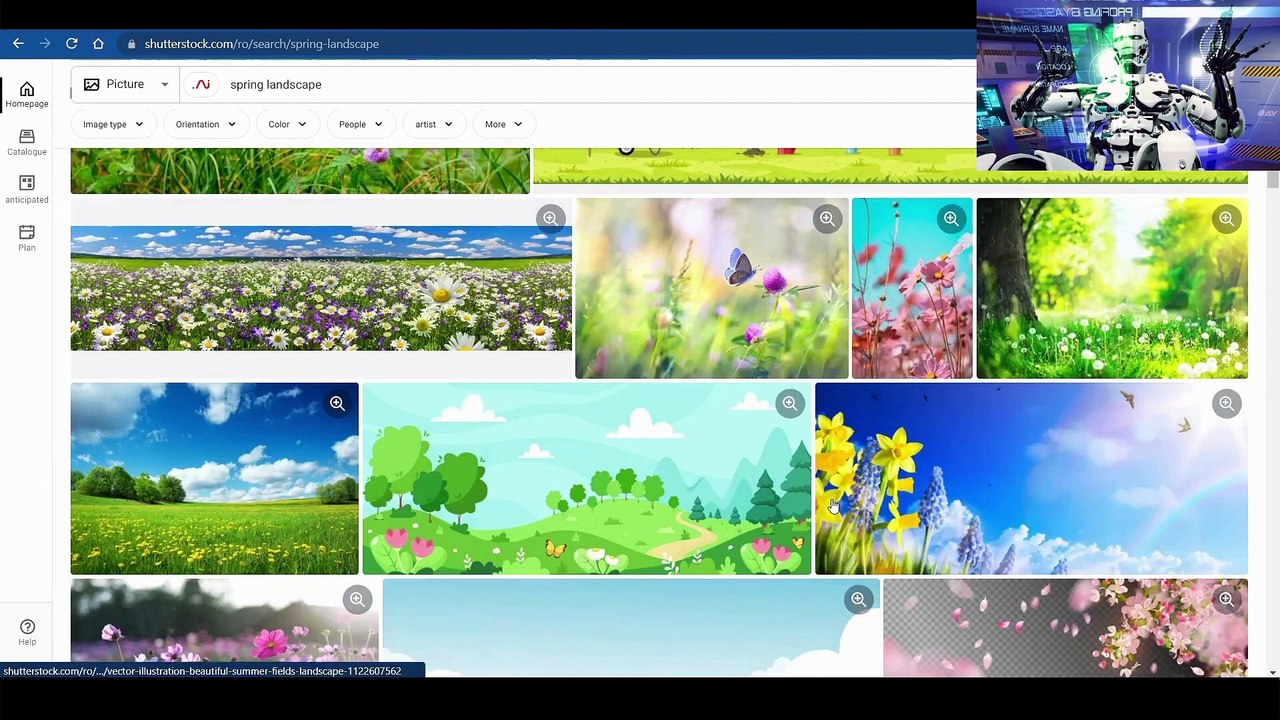Click the shutterstock.com address bar URL

click(x=261, y=44)
